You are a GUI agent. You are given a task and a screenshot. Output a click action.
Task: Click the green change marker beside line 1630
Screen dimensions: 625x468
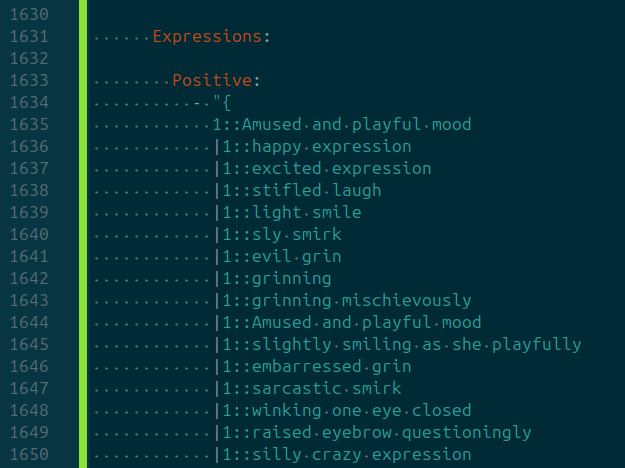82,15
